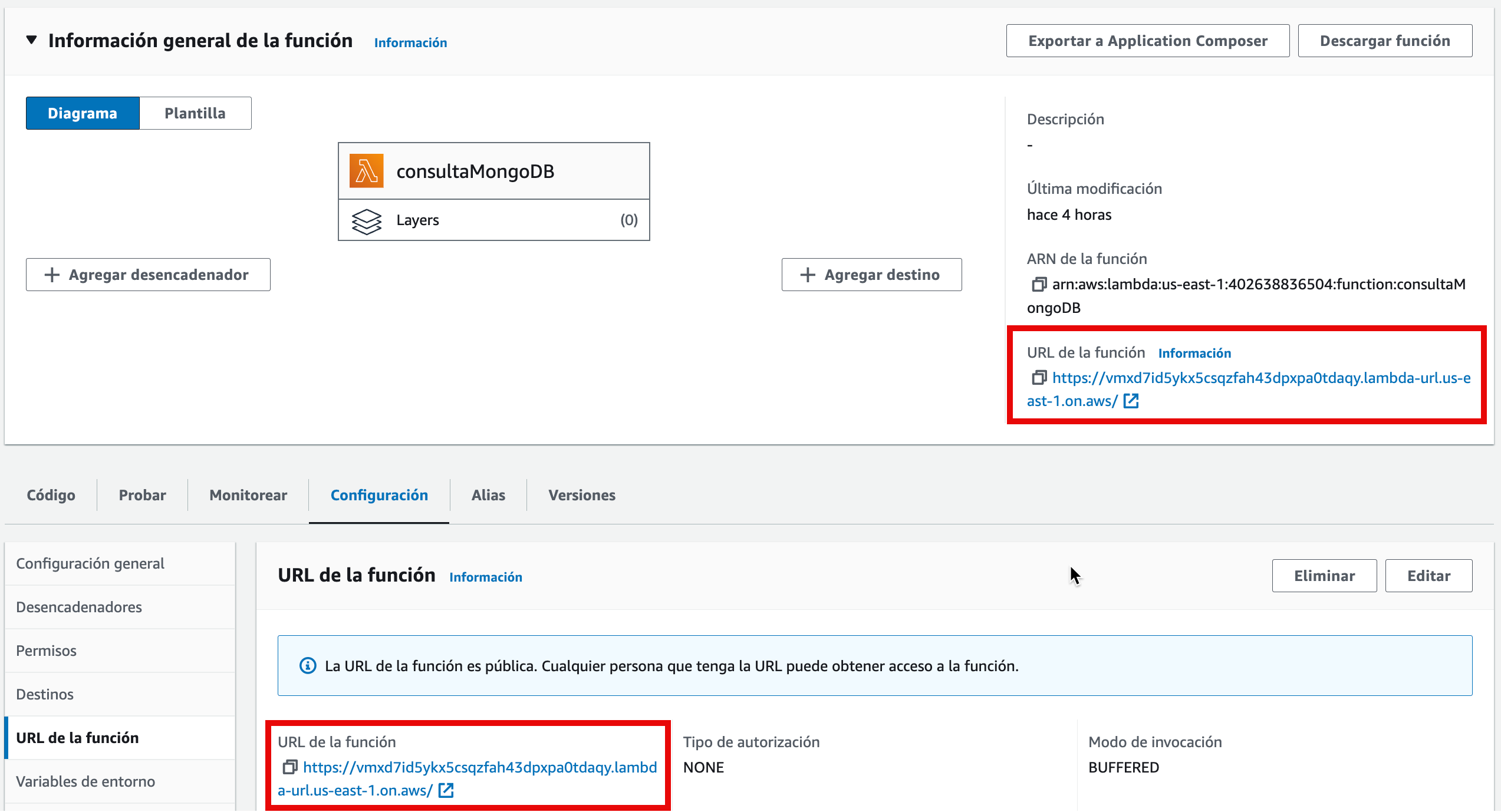Collapse the Información general de la función section
This screenshot has height=812, width=1501.
point(32,40)
